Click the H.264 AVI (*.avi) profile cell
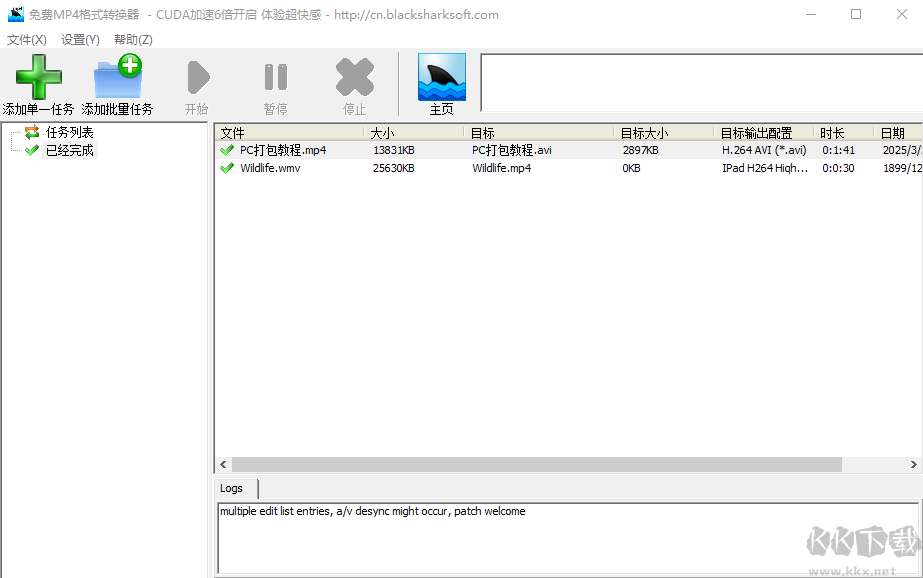 (x=764, y=150)
